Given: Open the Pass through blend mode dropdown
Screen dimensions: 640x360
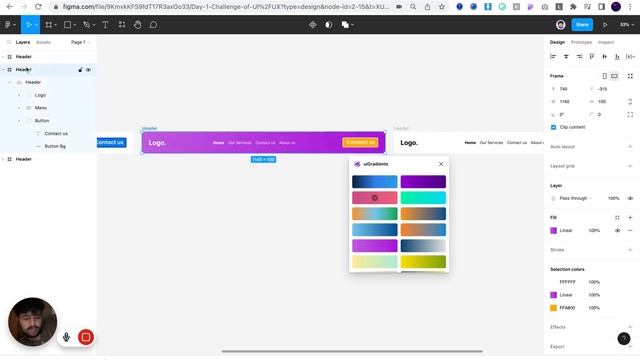Looking at the screenshot, I should point(576,198).
